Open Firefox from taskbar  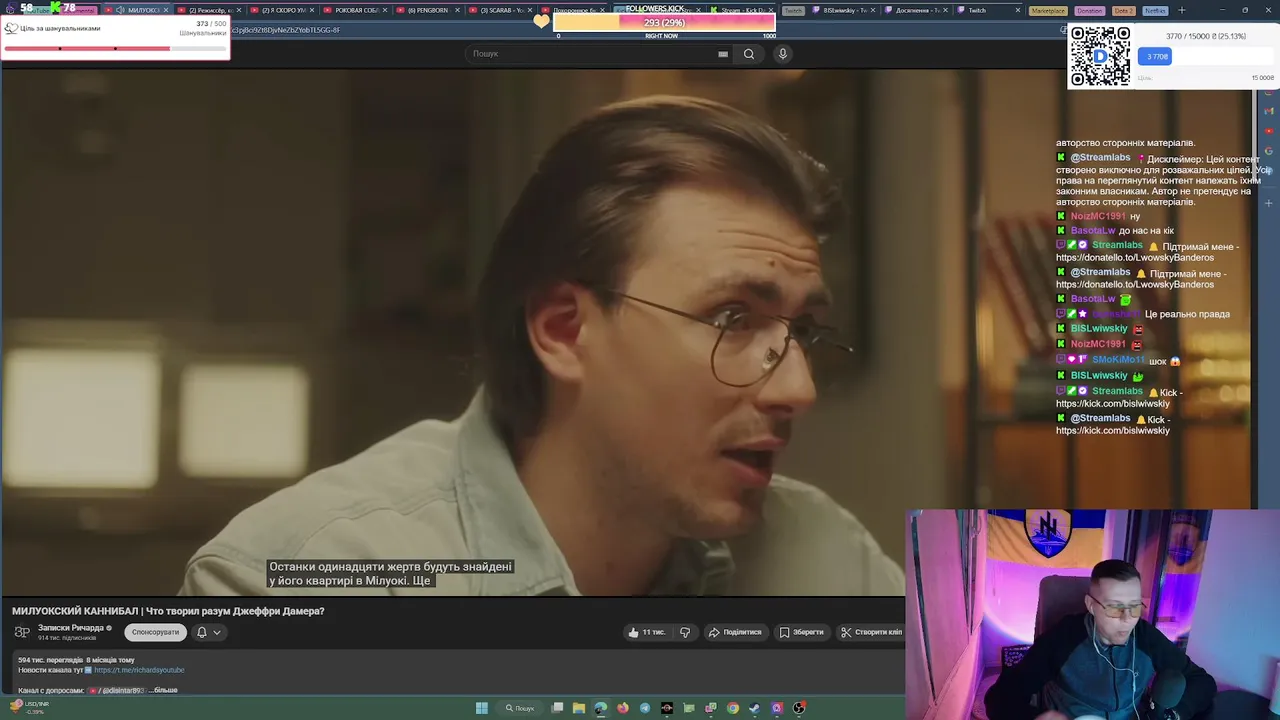point(623,708)
